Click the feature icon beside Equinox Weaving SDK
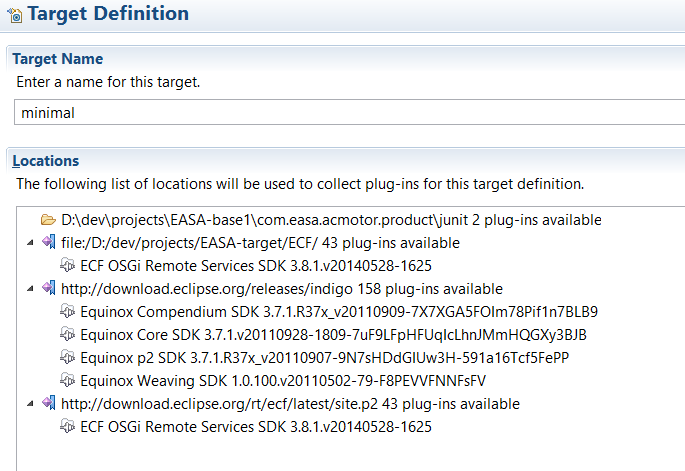Viewport: 685px width, 471px height. coord(68,381)
